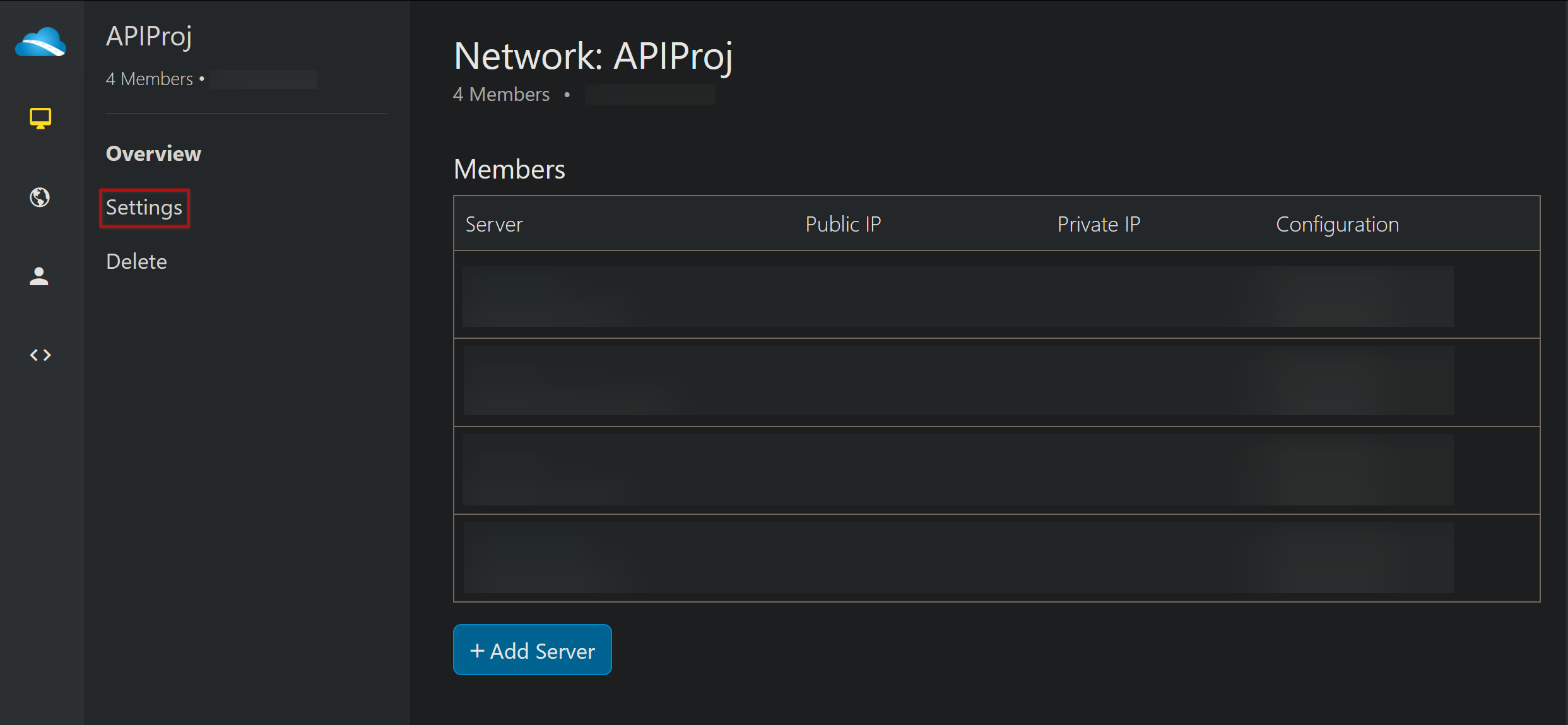Click the Public IP column header
This screenshot has width=1568, height=725.
click(842, 224)
